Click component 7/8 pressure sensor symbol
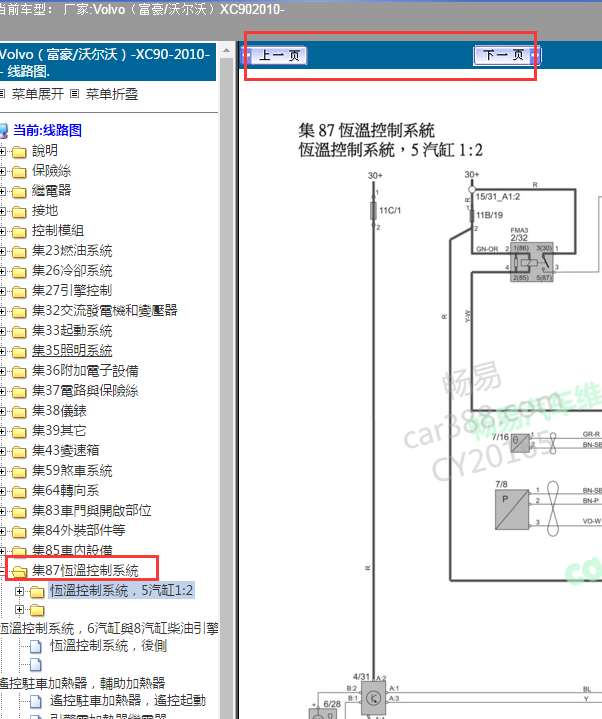This screenshot has height=719, width=602. pos(512,509)
